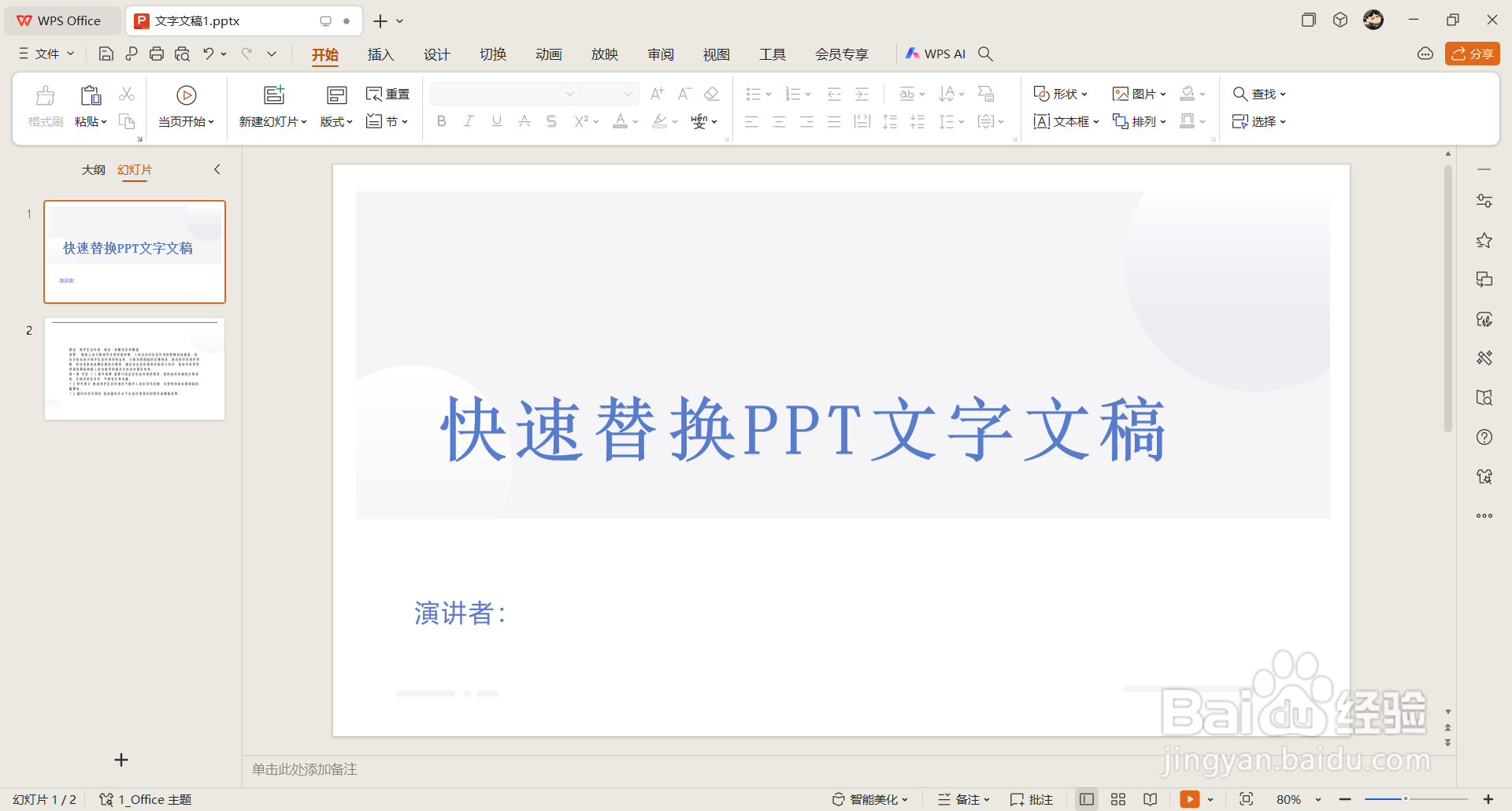Click the Clear Formatting eraser icon
This screenshot has height=811, width=1512.
pyautogui.click(x=712, y=94)
